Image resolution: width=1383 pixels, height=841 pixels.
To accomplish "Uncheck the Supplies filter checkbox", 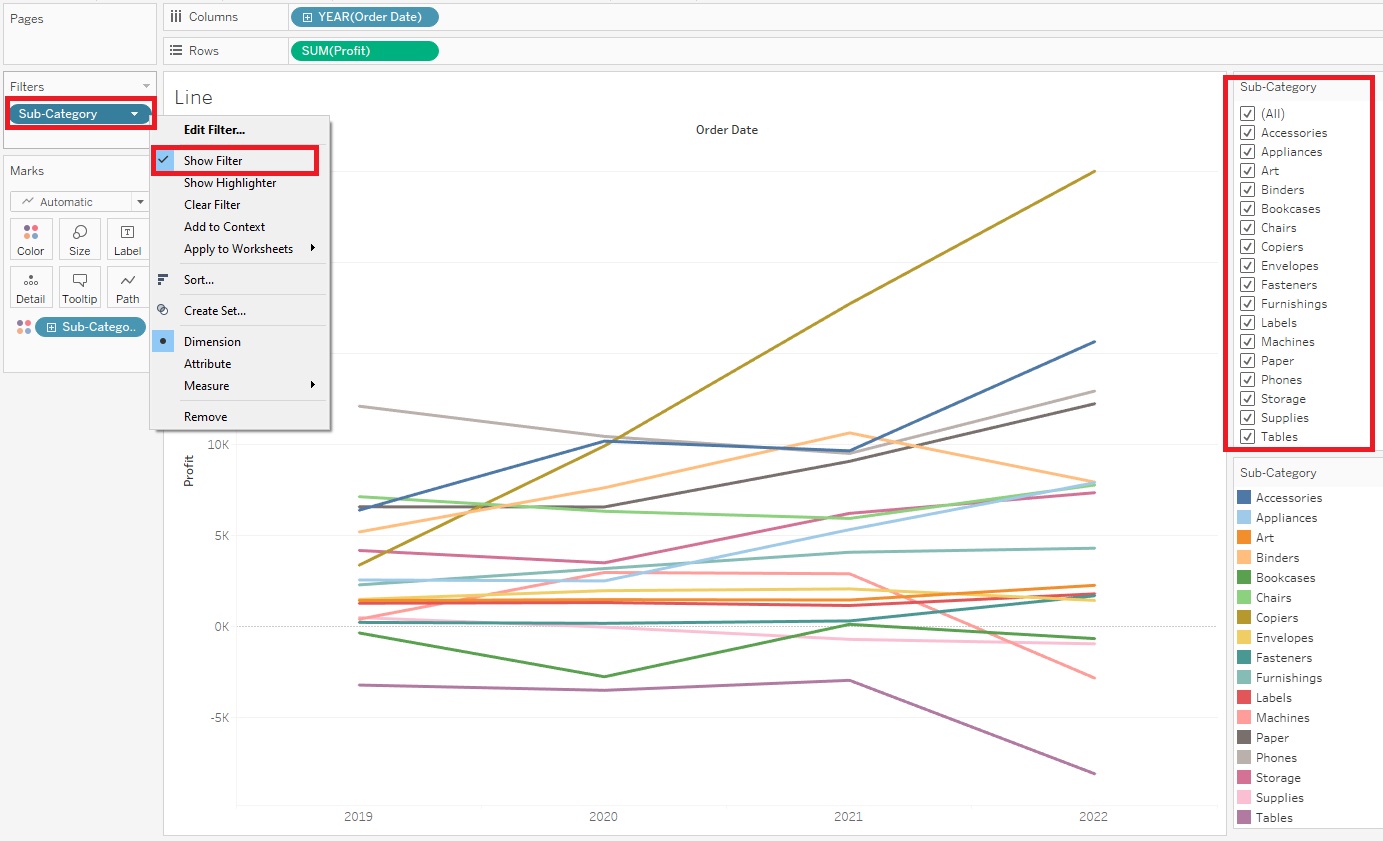I will coord(1247,418).
